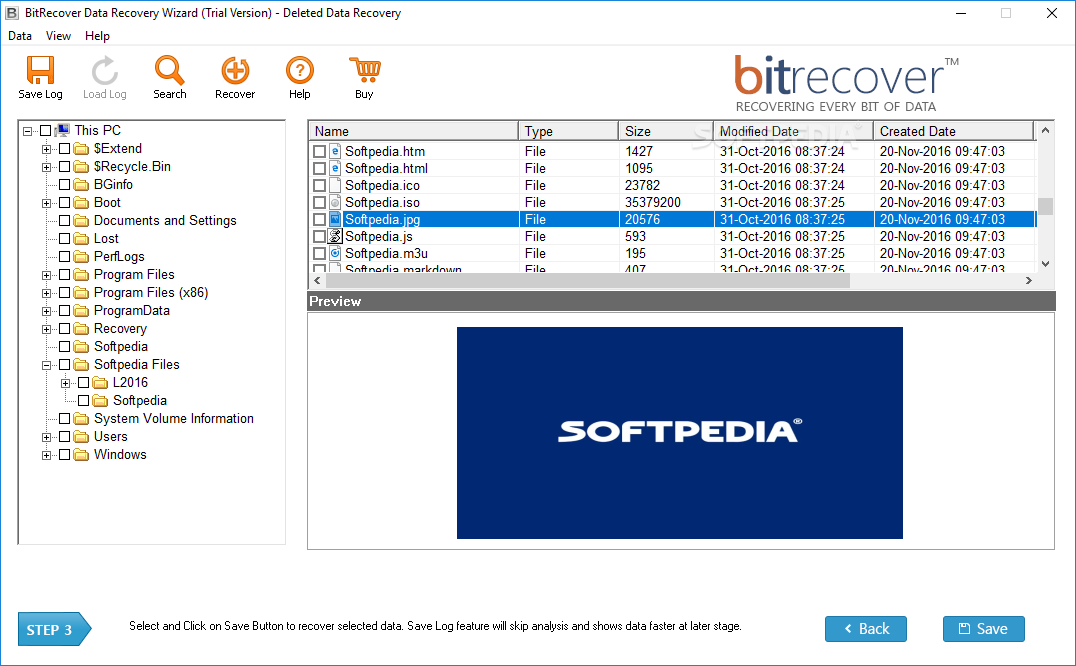Click the ProgramData folder icon
Viewport: 1076px width, 666px height.
pos(82,311)
